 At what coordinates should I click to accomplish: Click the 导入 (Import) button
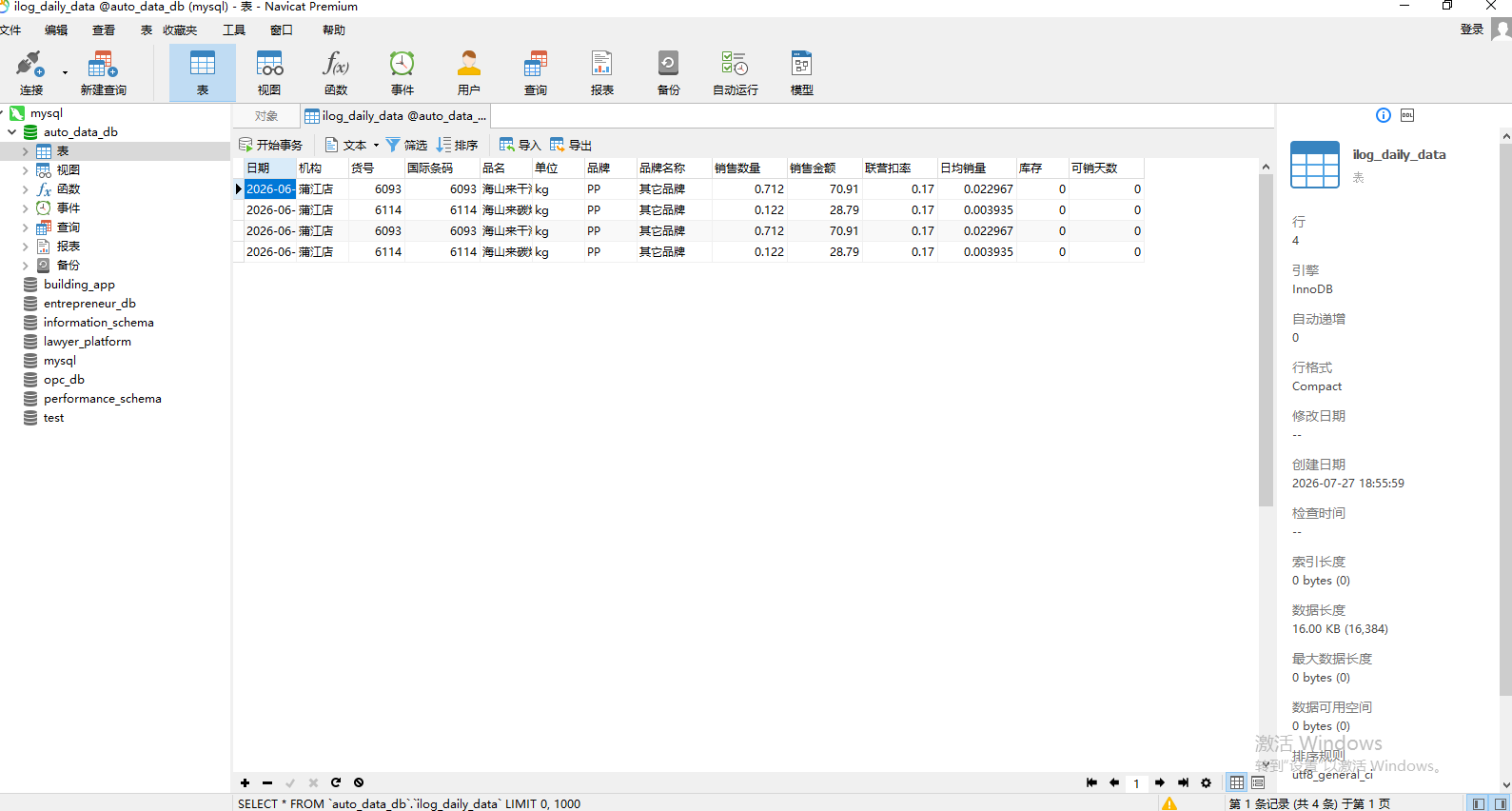coord(520,145)
